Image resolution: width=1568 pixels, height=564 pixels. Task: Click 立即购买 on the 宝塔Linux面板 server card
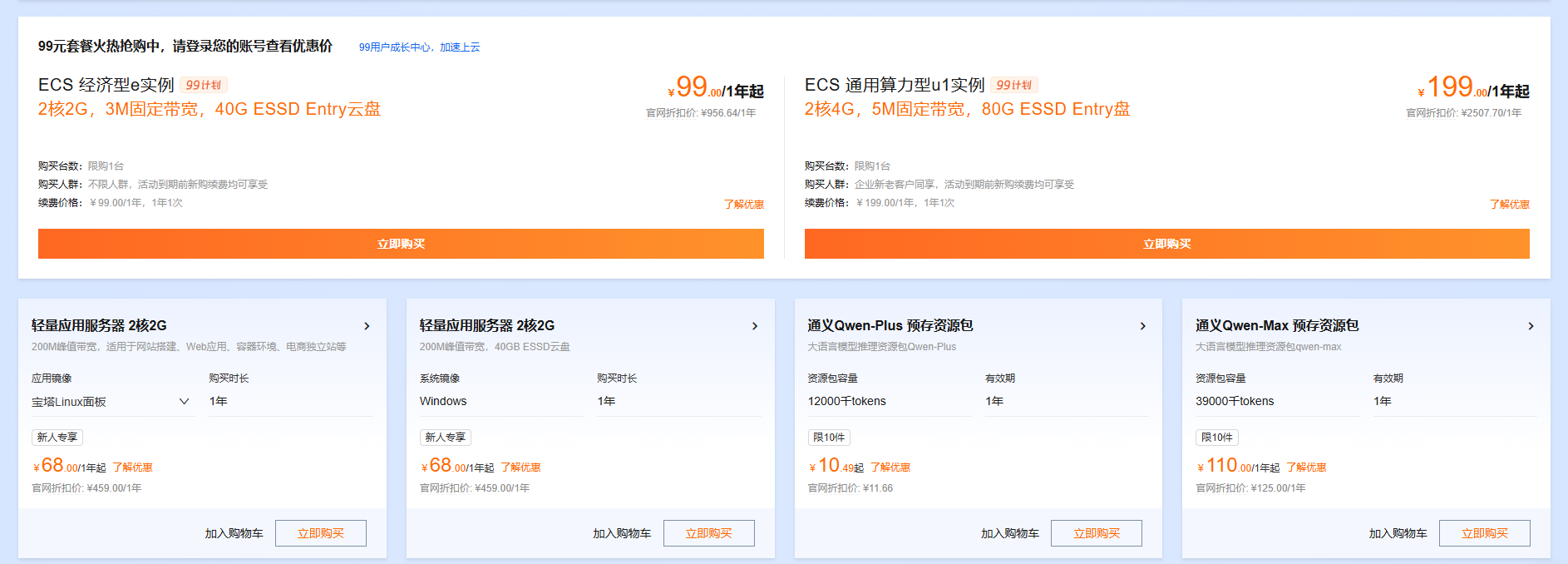click(320, 533)
